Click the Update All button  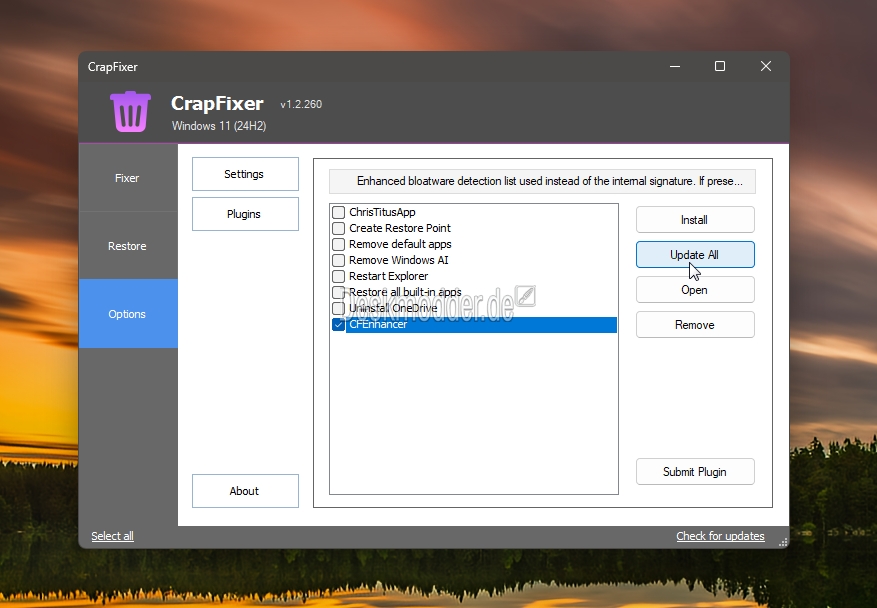pos(695,254)
